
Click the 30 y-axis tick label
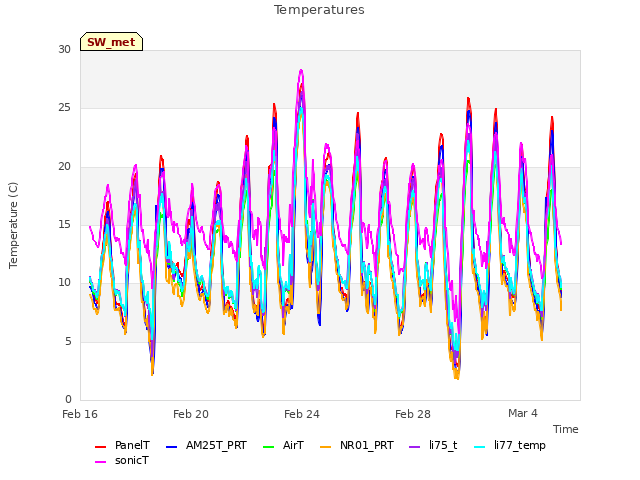64,49
